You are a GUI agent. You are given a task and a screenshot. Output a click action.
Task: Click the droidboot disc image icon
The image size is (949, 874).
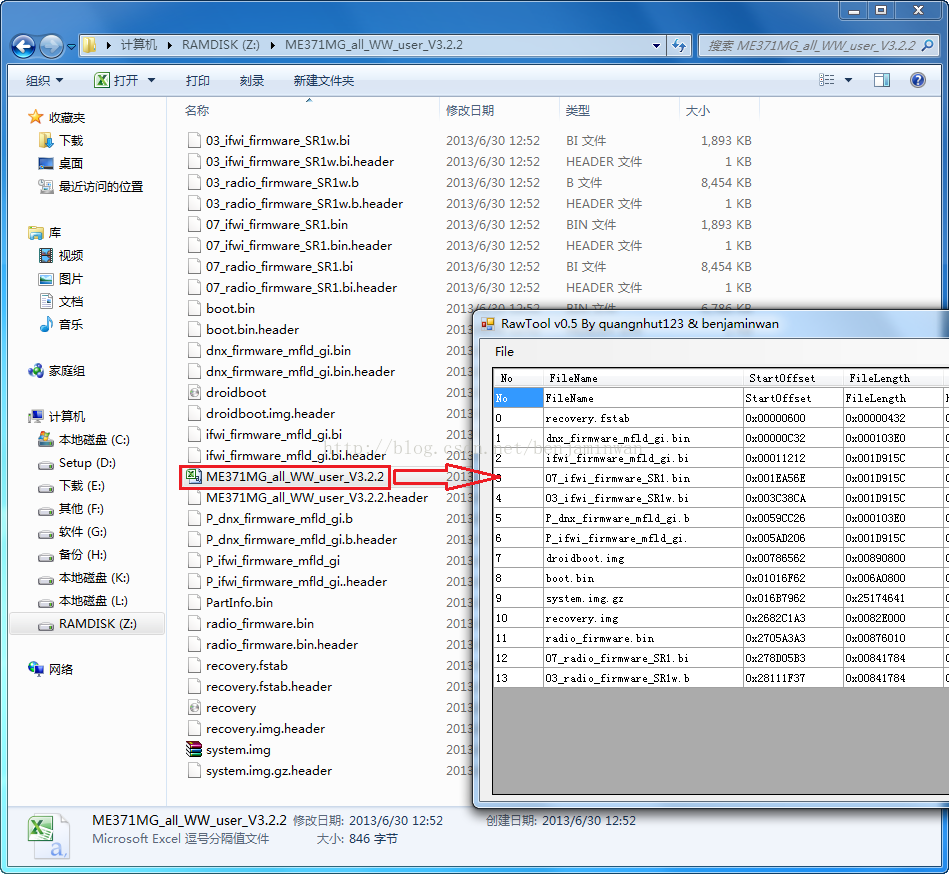click(x=194, y=392)
